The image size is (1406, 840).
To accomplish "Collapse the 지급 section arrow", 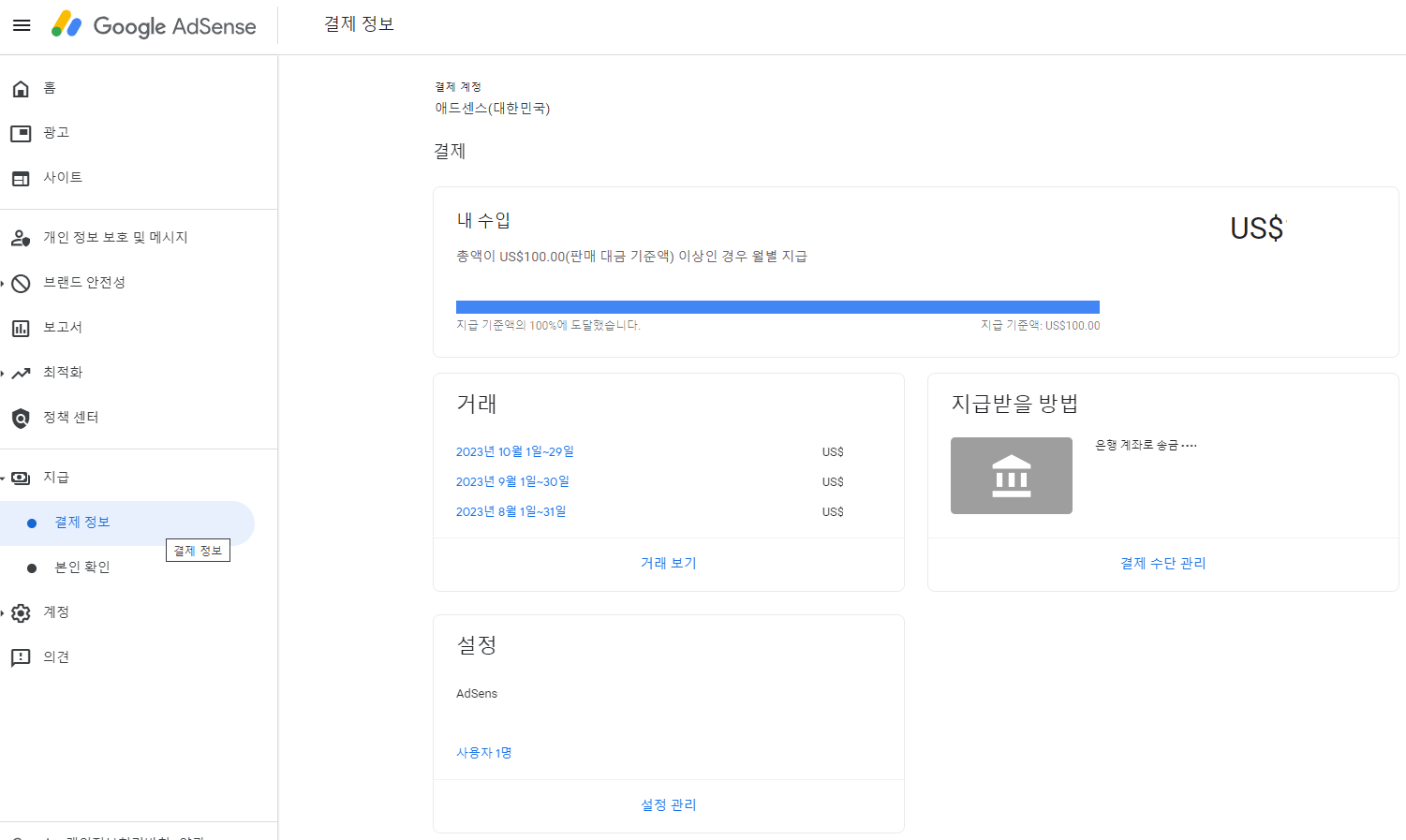I will (3, 478).
